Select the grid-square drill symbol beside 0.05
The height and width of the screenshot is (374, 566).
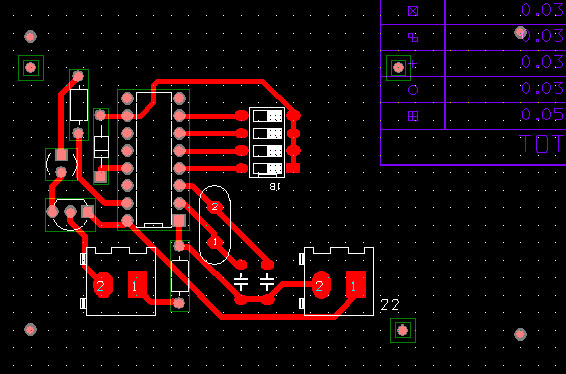pos(413,116)
